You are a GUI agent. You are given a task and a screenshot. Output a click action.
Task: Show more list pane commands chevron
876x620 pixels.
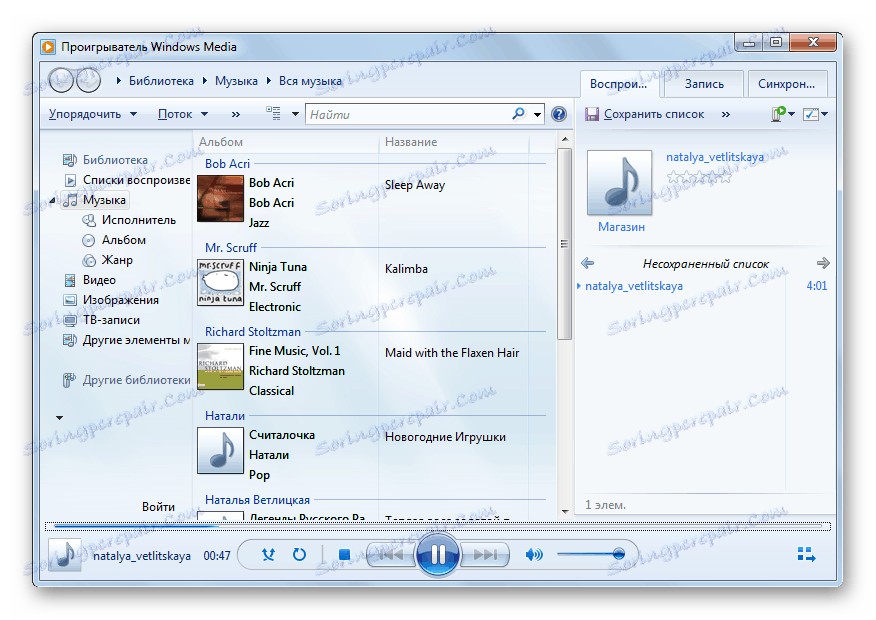click(x=725, y=115)
